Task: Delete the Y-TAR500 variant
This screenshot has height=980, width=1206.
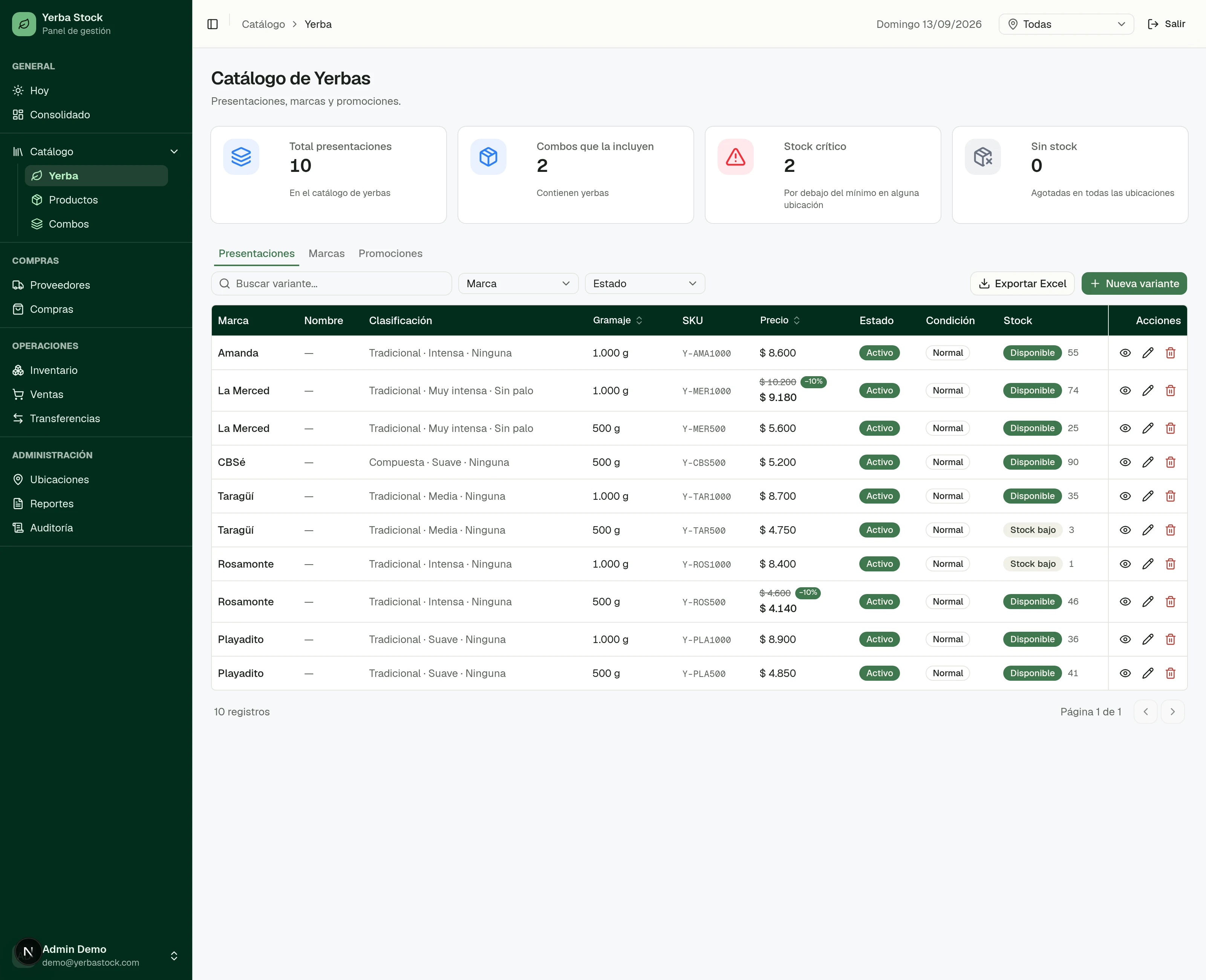Action: point(1171,530)
